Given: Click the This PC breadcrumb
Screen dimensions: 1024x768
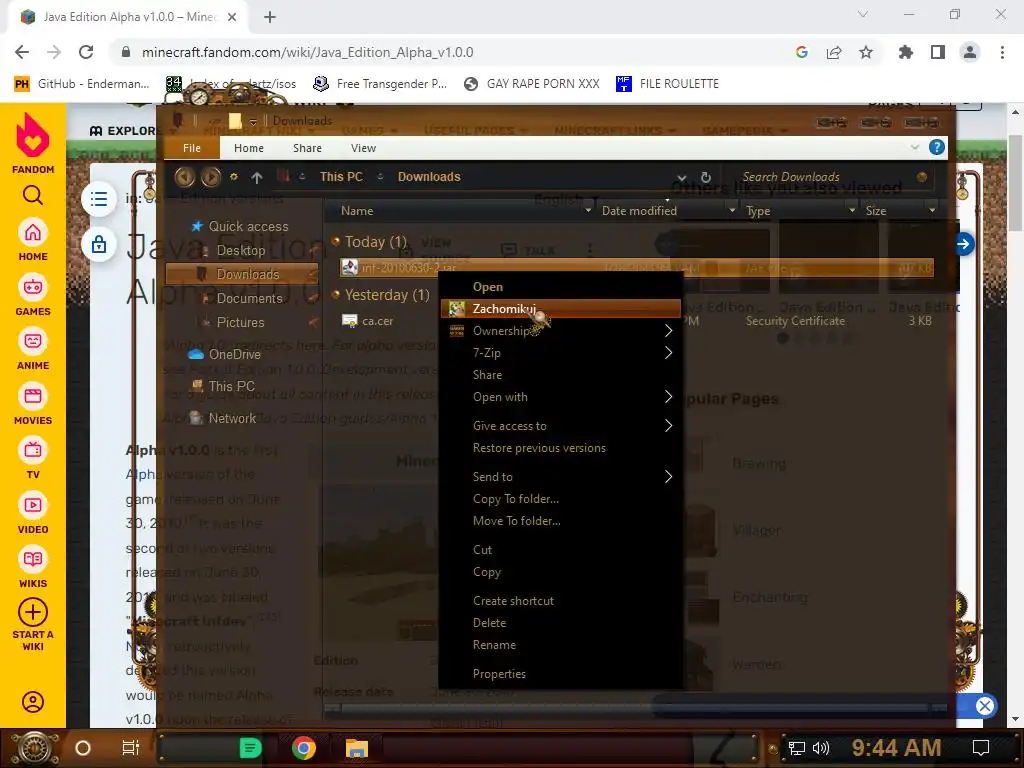Looking at the screenshot, I should 341,177.
